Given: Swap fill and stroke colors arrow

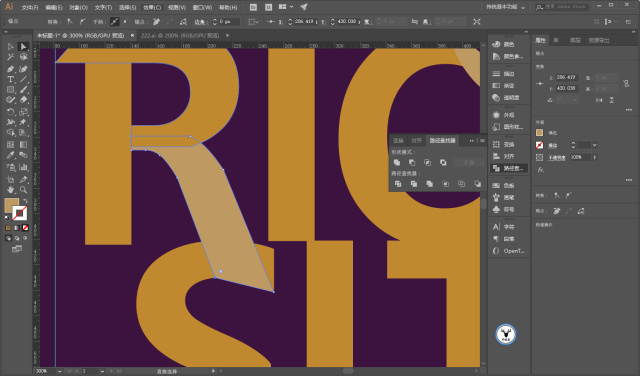Looking at the screenshot, I should click(x=25, y=201).
